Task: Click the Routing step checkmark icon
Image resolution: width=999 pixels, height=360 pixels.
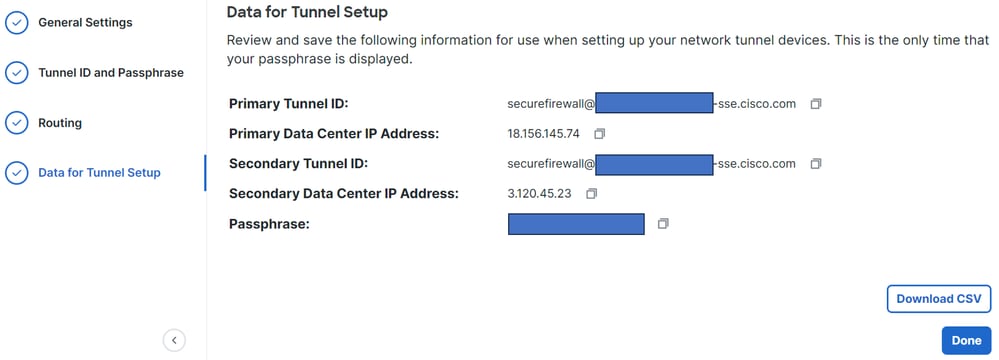Action: click(17, 122)
